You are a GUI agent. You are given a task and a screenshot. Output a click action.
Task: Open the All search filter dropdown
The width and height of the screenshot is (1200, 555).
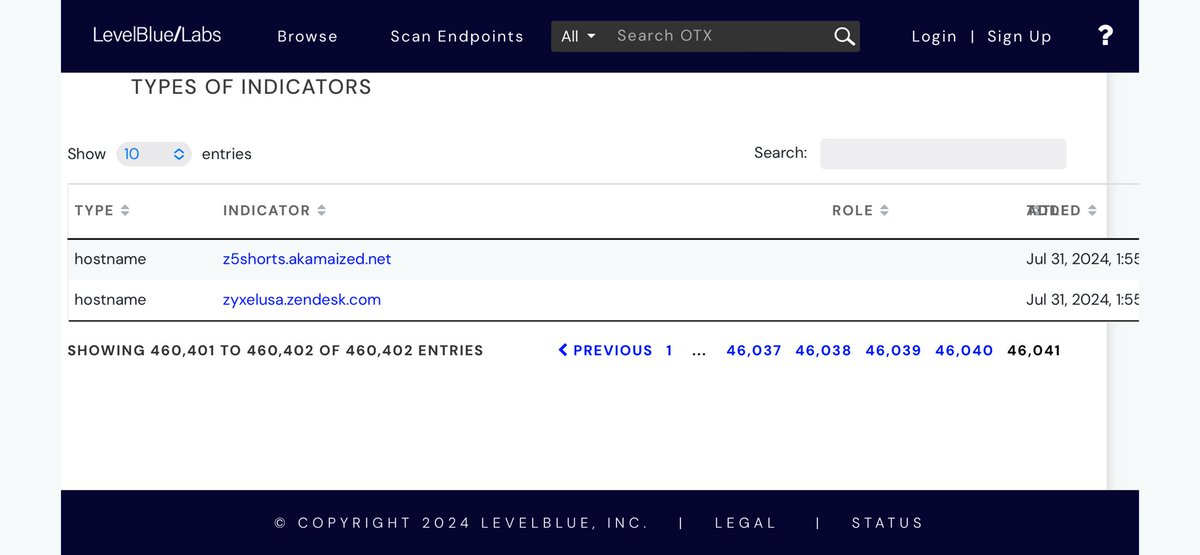coord(578,36)
